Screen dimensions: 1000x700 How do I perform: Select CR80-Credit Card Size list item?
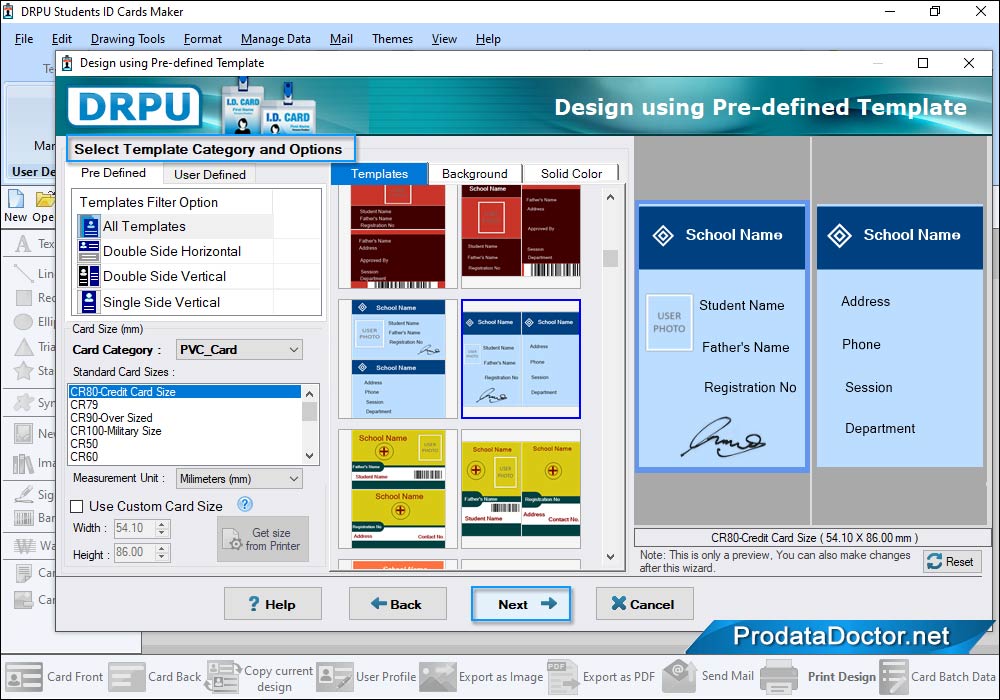pos(184,391)
